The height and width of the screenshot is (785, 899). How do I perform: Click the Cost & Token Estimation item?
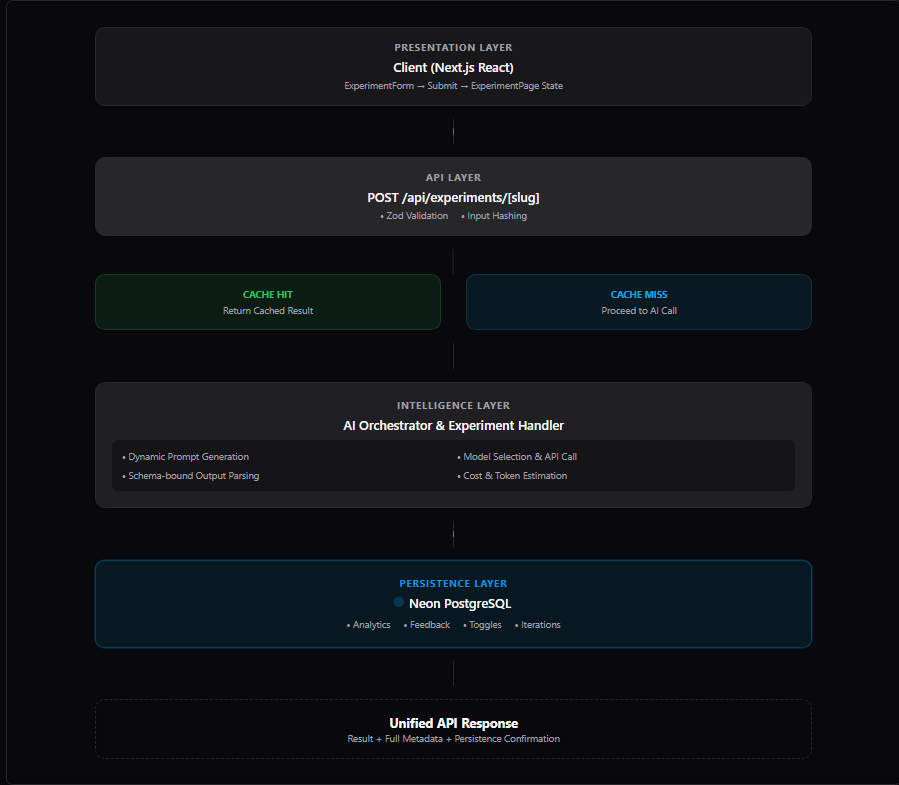[514, 476]
